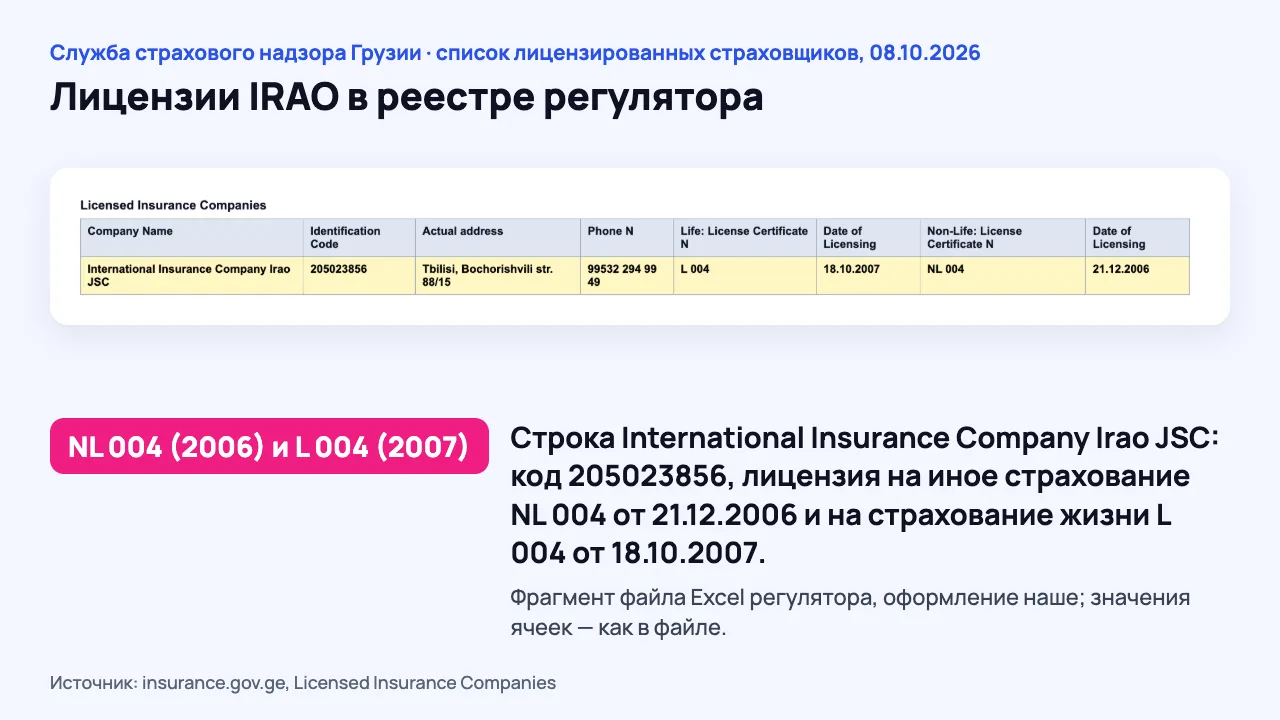Click the pink "NL 004 (2006) и L 004 (2007)" badge
The width and height of the screenshot is (1280, 720).
[x=269, y=446]
